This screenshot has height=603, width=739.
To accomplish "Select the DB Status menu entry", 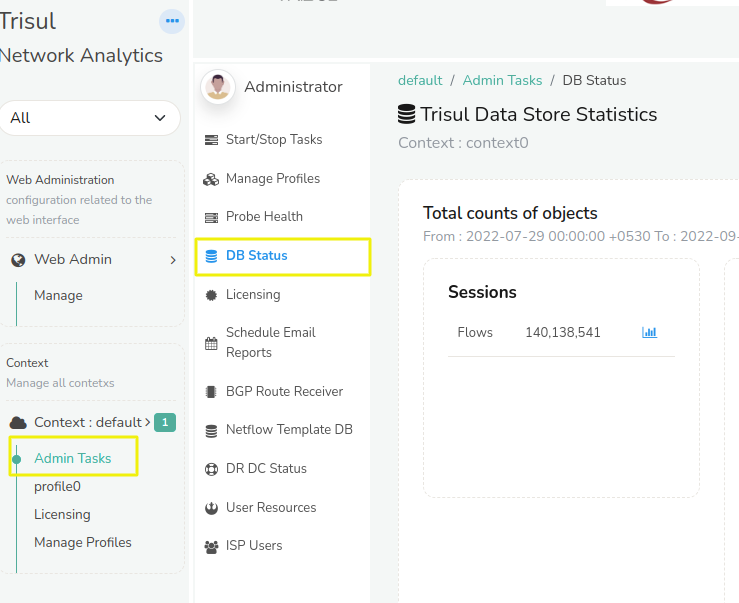I will pyautogui.click(x=257, y=256).
